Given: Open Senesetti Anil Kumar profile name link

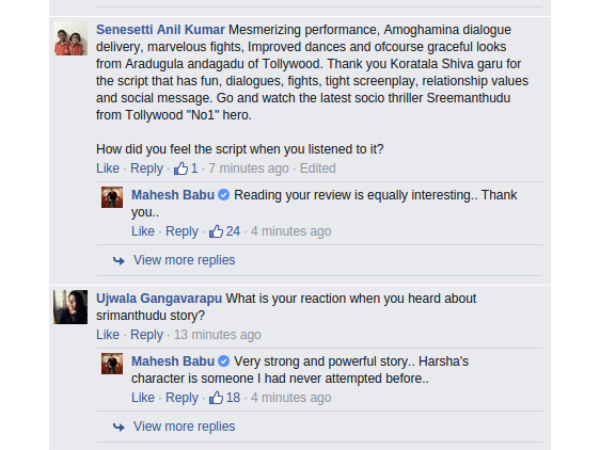Looking at the screenshot, I should (x=160, y=28).
